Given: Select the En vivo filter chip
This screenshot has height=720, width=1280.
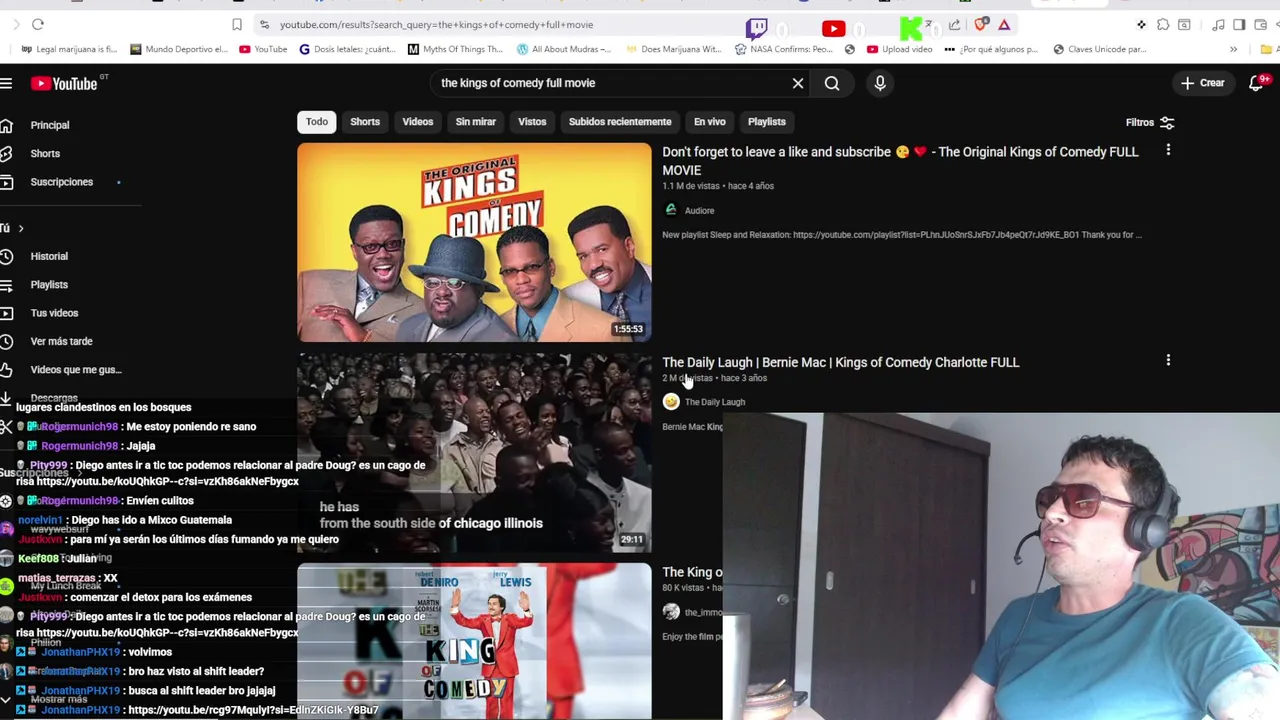Looking at the screenshot, I should [710, 122].
